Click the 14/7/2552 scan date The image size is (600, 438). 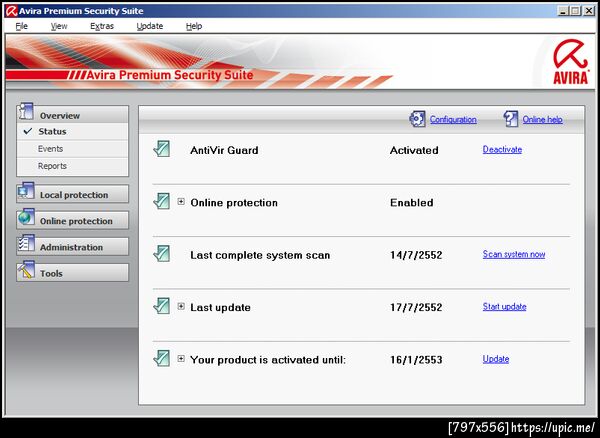point(416,255)
